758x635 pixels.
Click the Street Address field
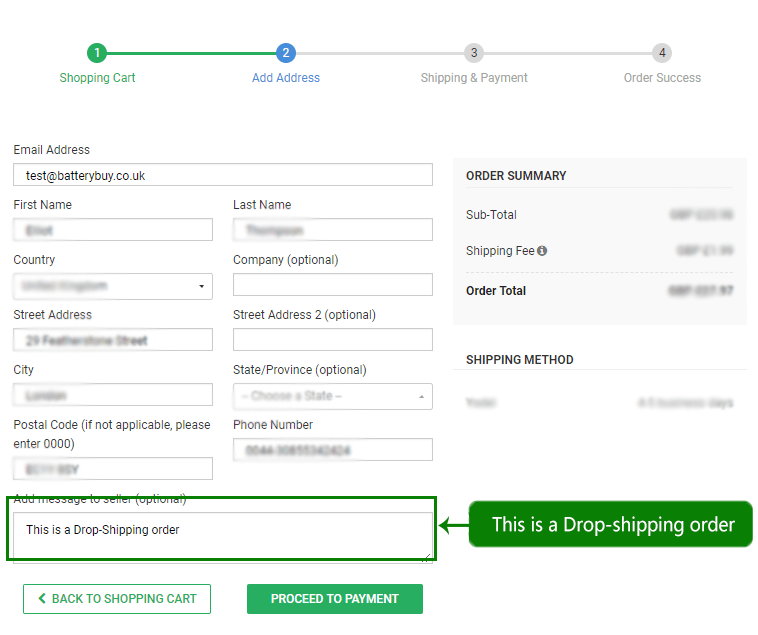click(x=113, y=340)
